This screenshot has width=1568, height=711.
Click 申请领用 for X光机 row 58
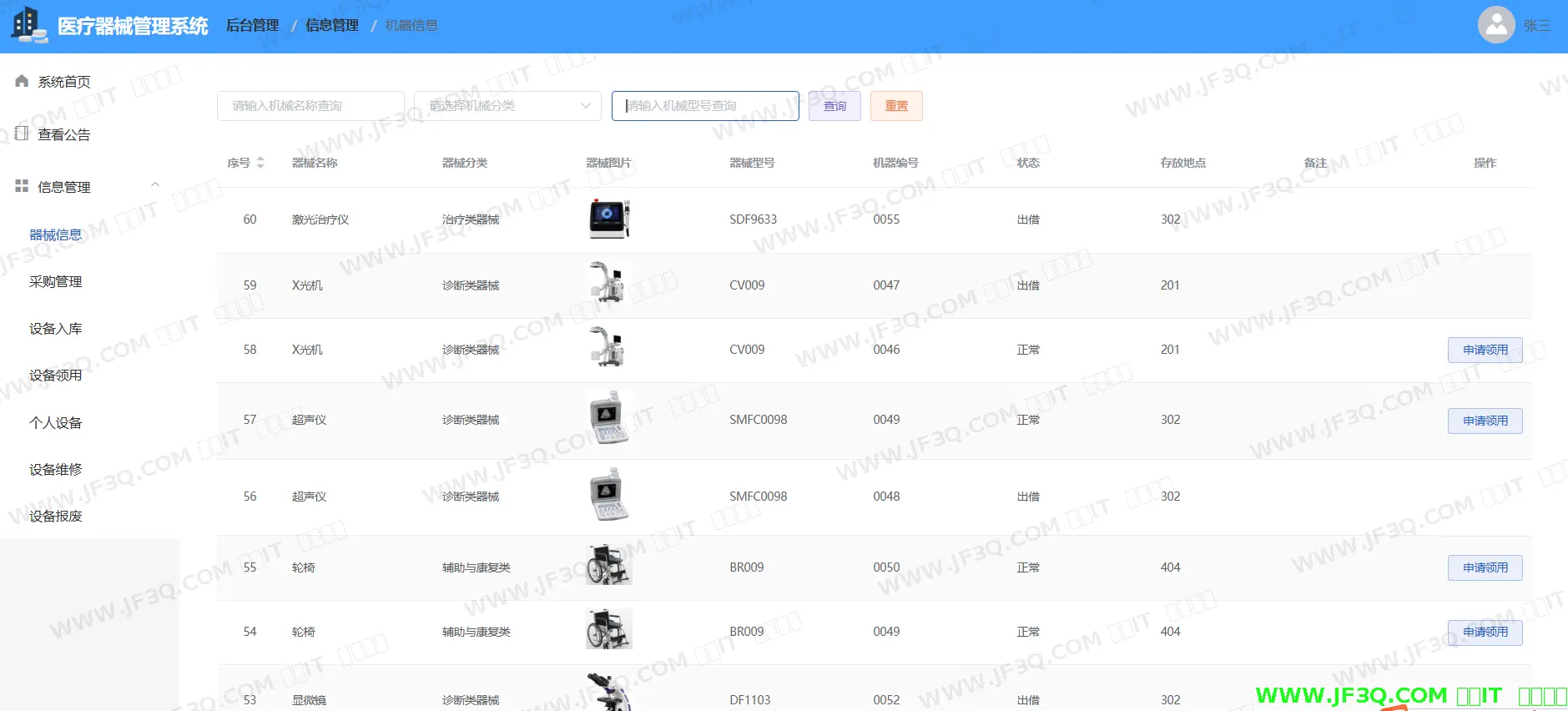[x=1485, y=350]
